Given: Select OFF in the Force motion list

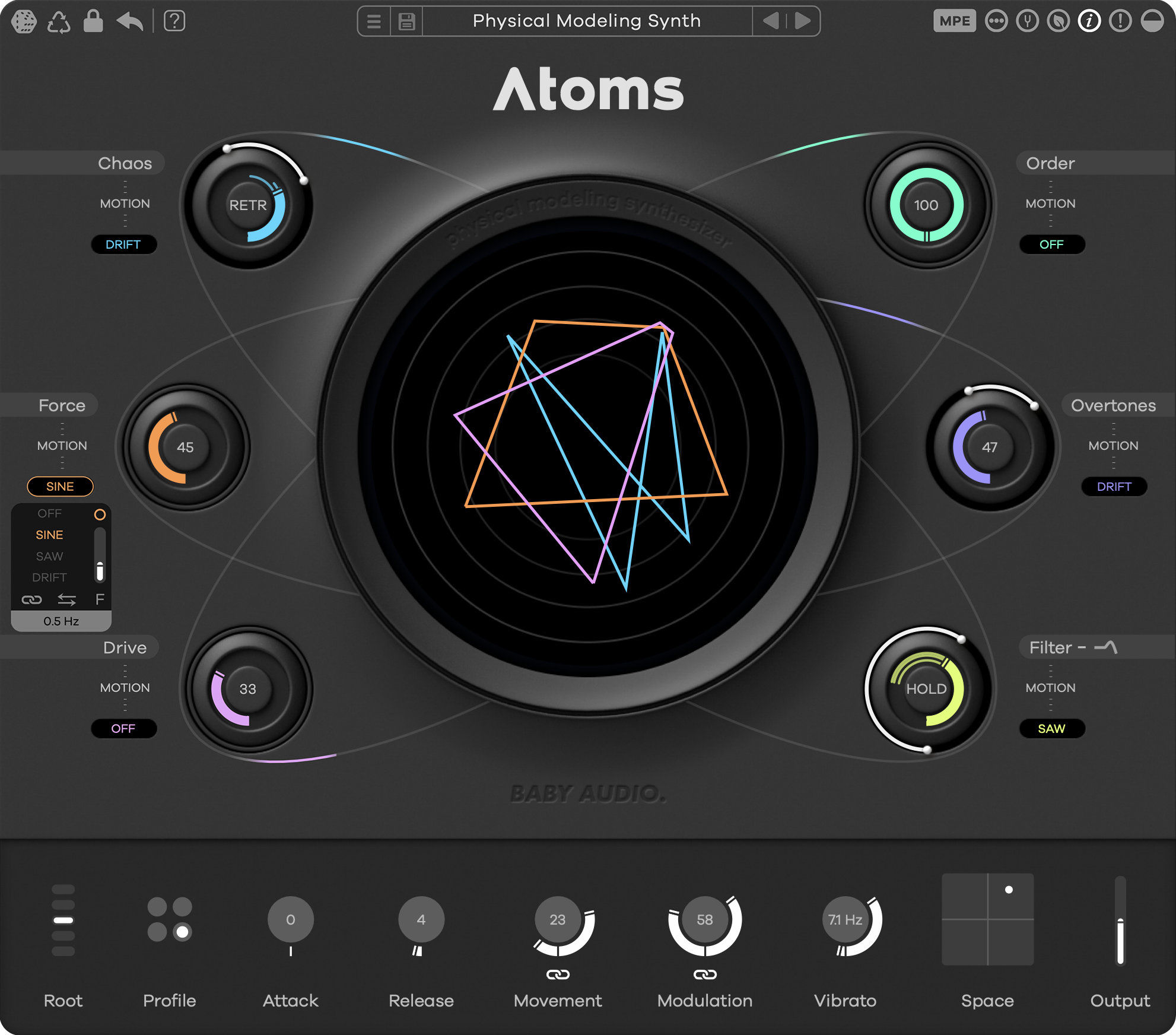Looking at the screenshot, I should click(49, 513).
